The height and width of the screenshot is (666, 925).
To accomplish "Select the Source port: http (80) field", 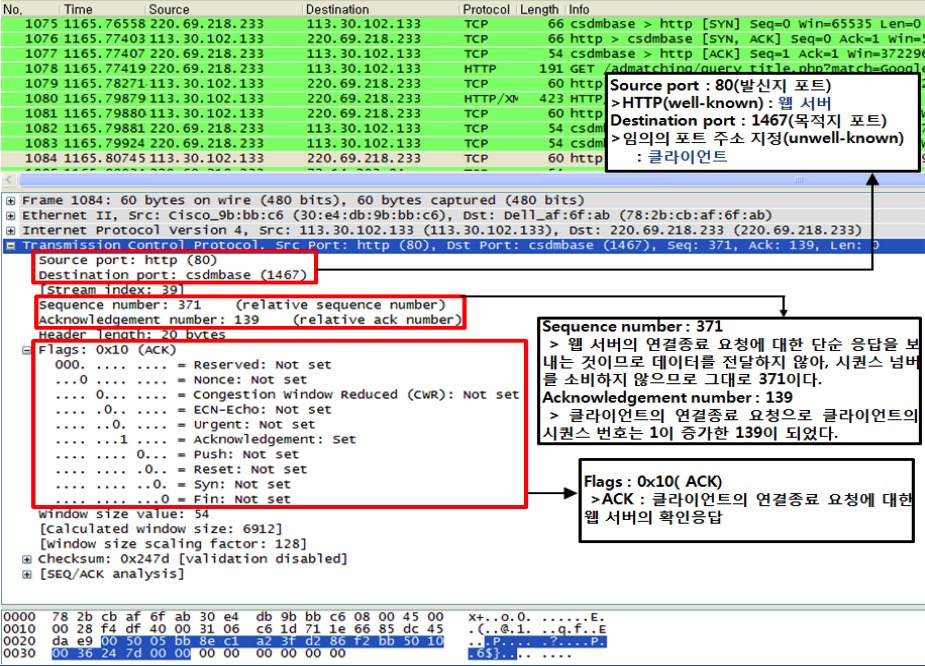I will 128,260.
